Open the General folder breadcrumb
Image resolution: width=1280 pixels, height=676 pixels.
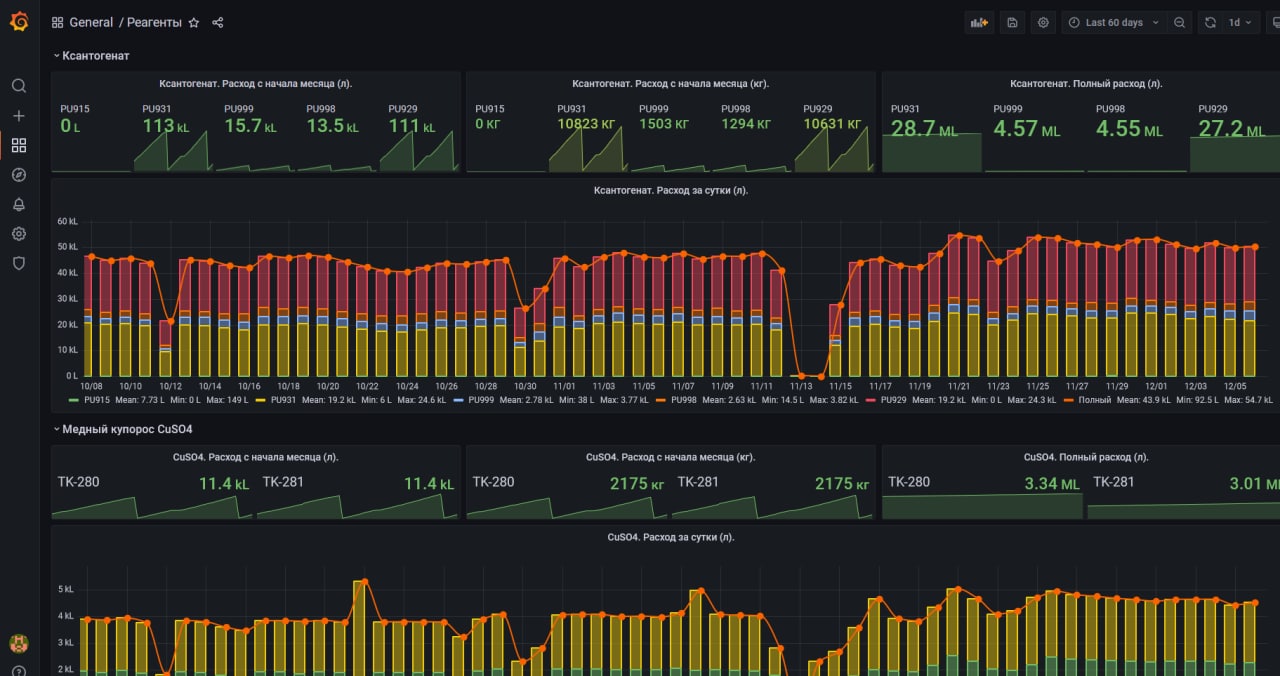tap(91, 22)
